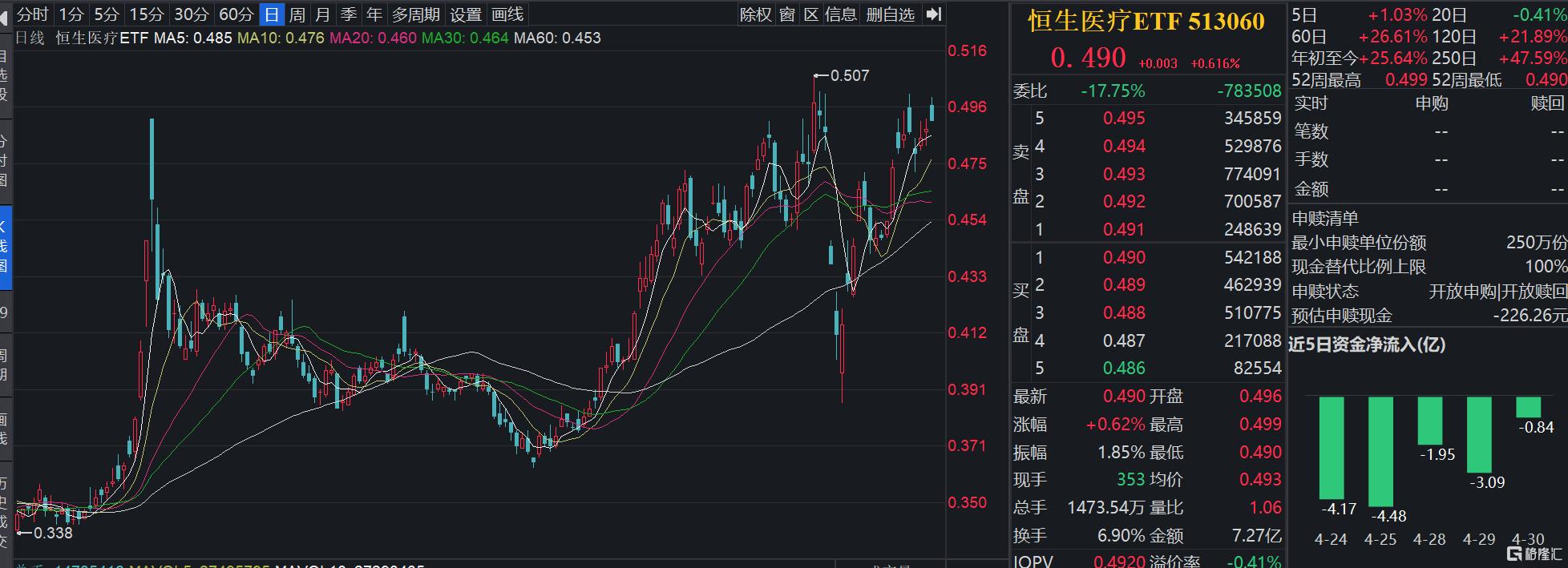Select the 5分 period tab
The image size is (1568, 568).
[x=107, y=14]
